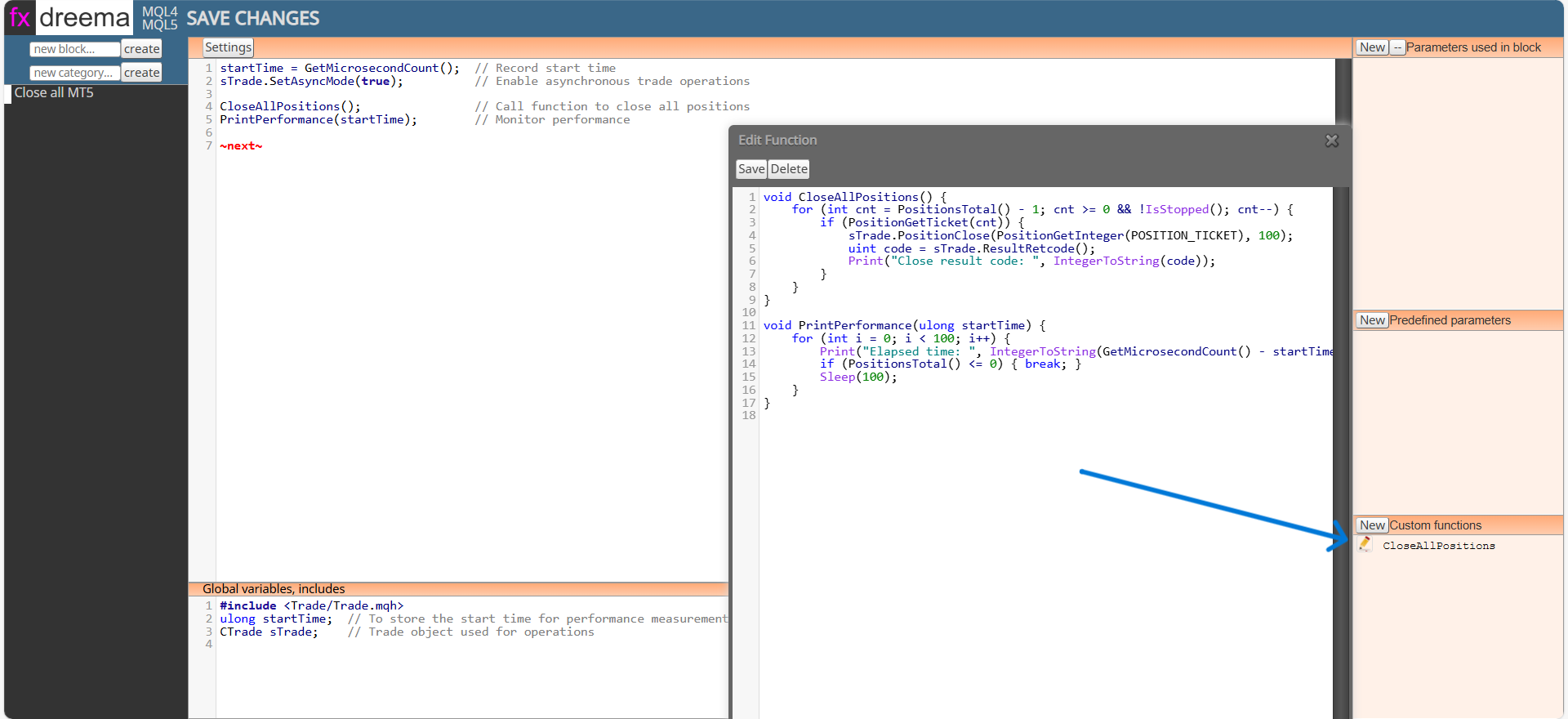Click New in Predefined parameters section
This screenshot has width=1568, height=719.
click(1372, 320)
